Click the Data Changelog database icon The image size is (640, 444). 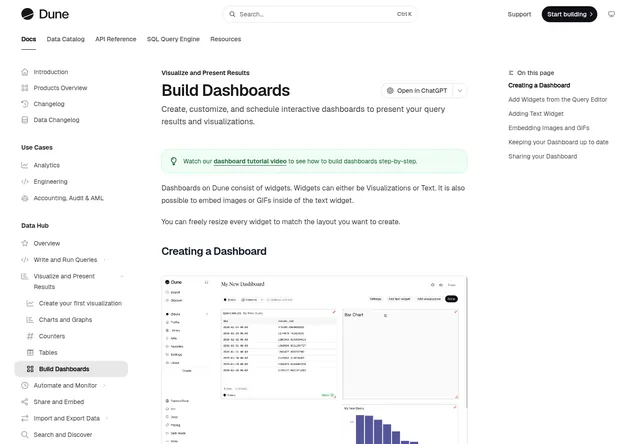(x=25, y=120)
